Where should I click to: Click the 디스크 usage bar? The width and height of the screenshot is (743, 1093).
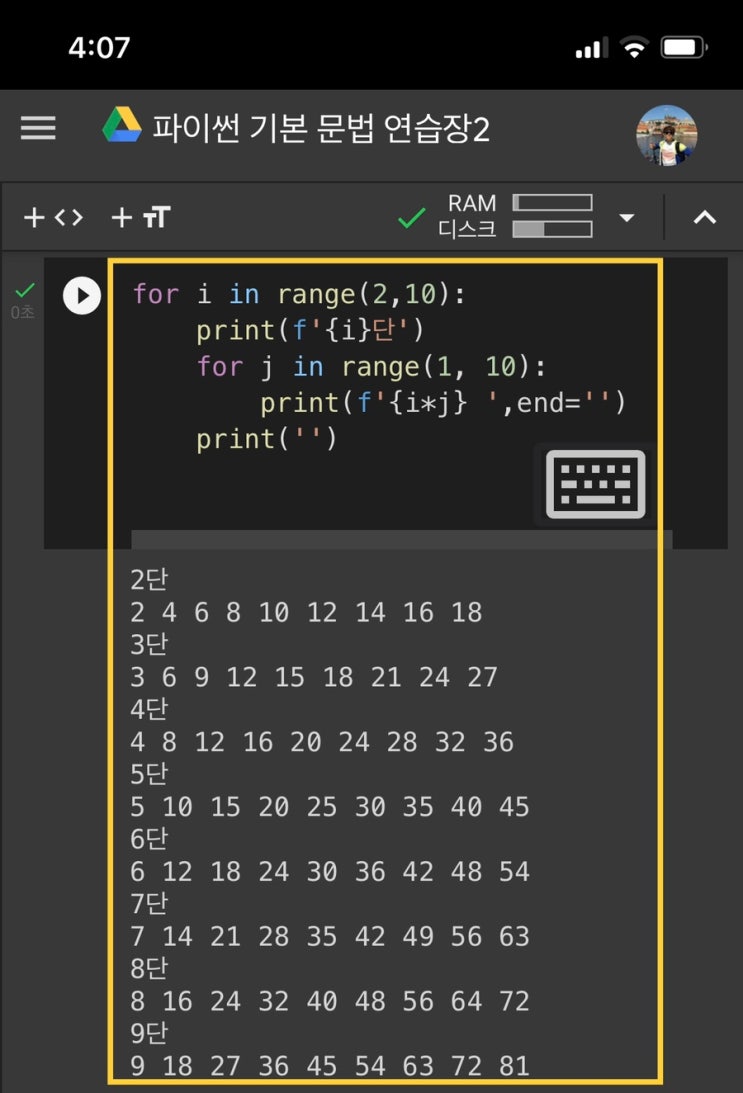[552, 230]
